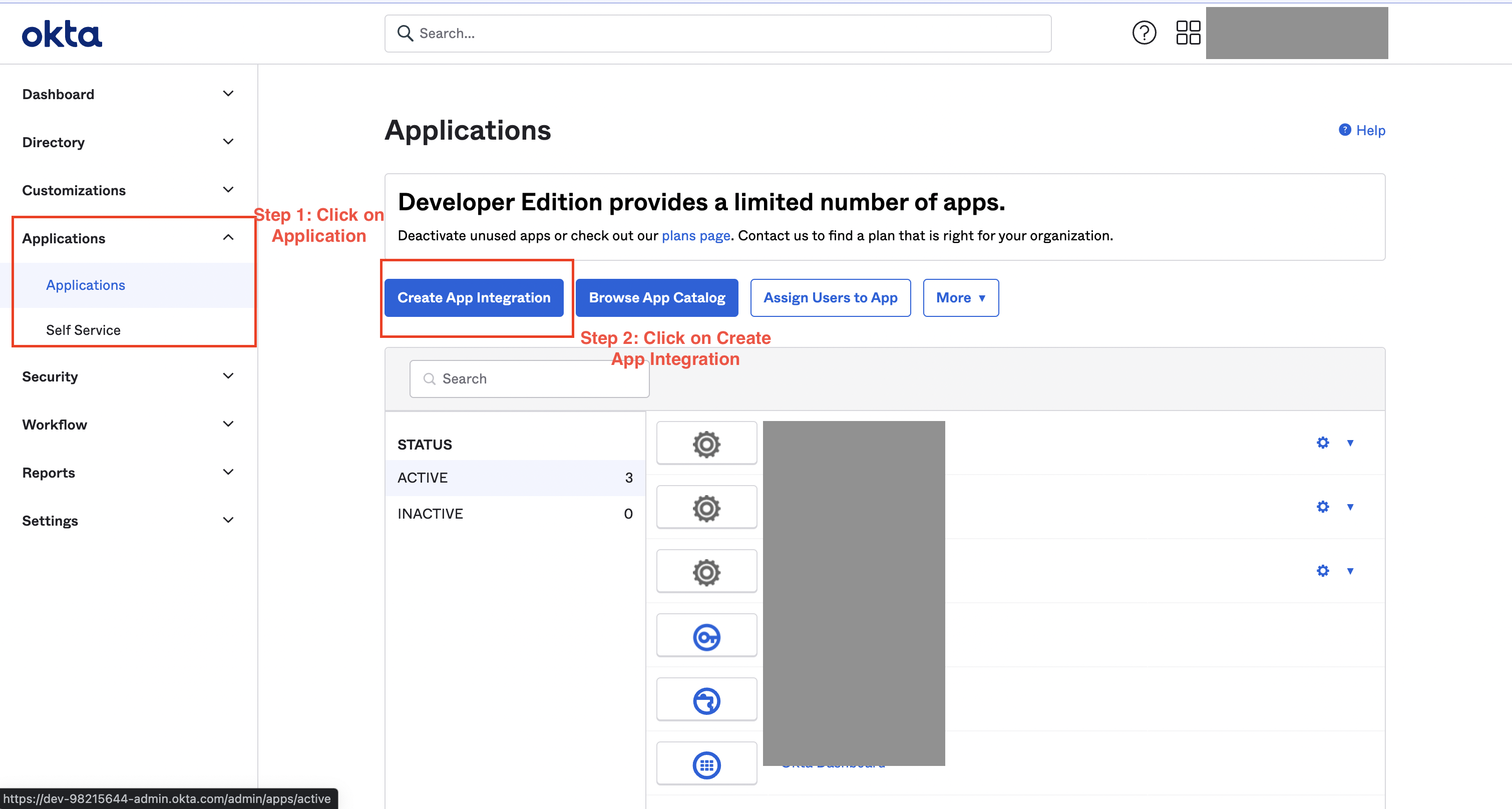Screen dimensions: 1512x809
Task: Select Self Service in sidebar
Action: [x=83, y=330]
